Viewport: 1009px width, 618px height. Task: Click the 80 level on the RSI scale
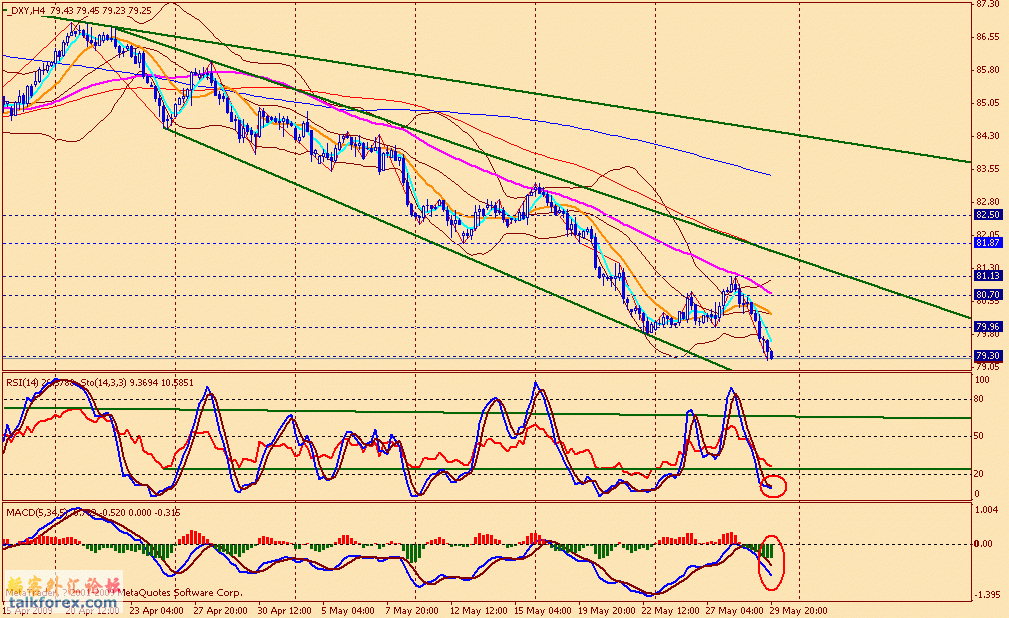coord(979,399)
